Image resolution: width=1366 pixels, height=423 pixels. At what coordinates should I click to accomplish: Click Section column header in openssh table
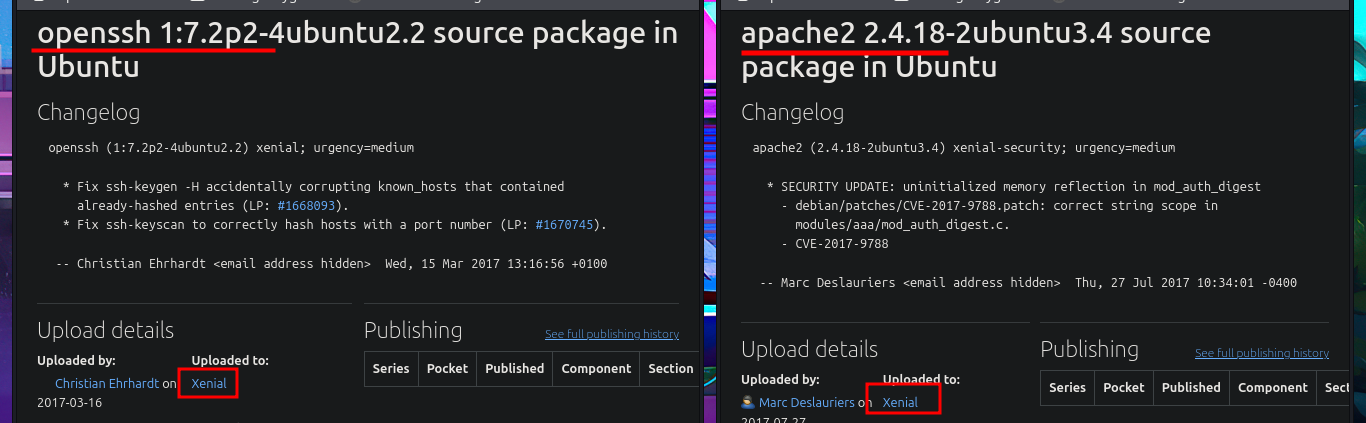pyautogui.click(x=670, y=368)
